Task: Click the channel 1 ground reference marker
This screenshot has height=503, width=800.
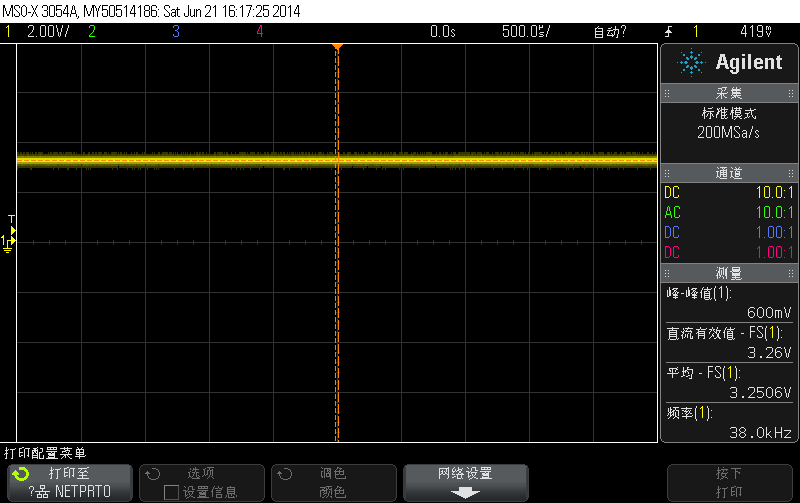Action: pos(7,243)
